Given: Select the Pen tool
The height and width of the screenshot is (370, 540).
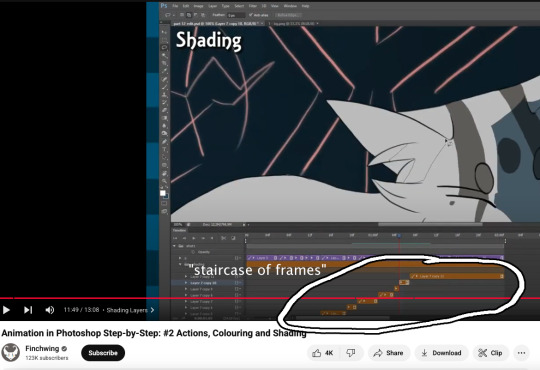Looking at the screenshot, I should (x=165, y=142).
